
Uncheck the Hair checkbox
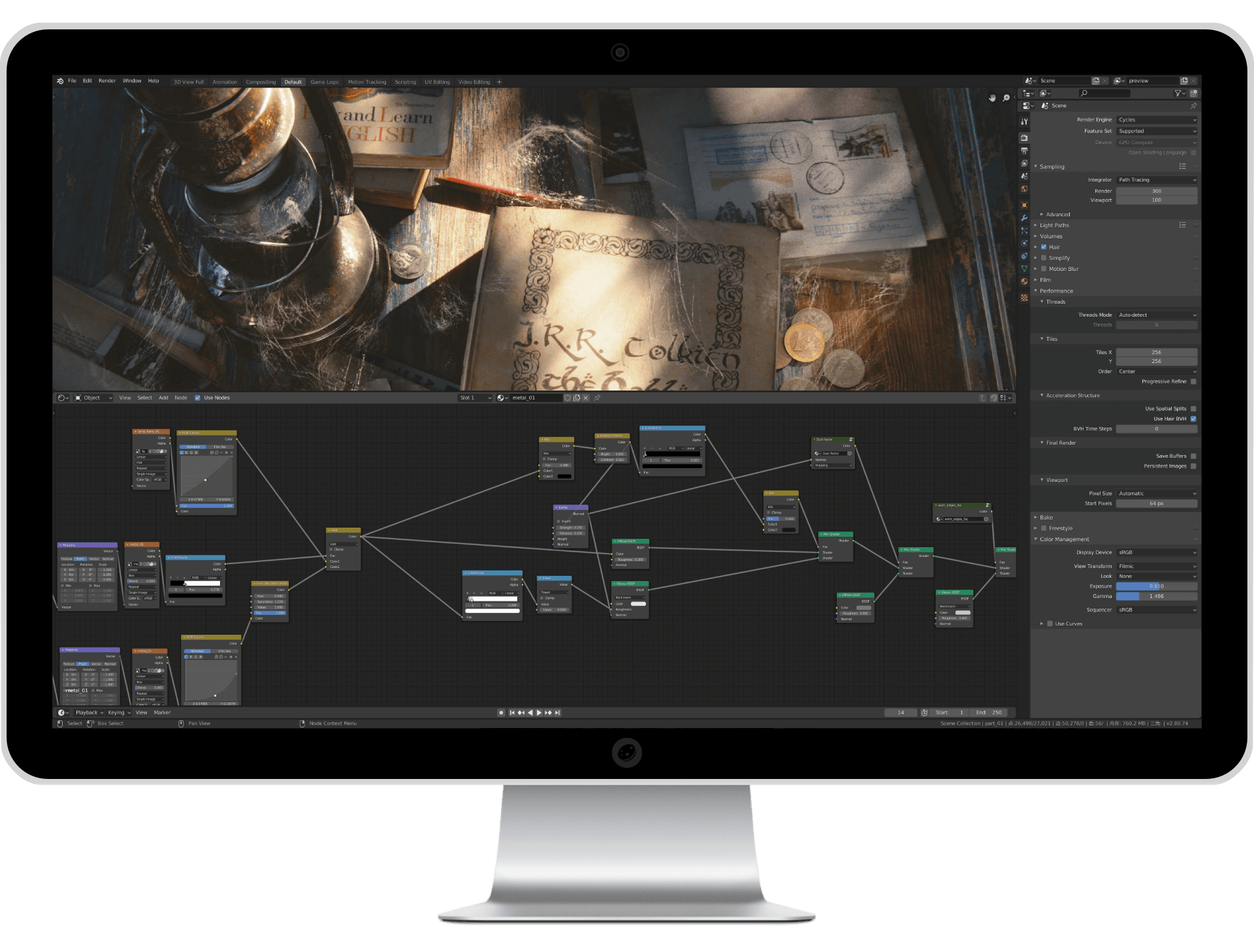(x=1044, y=247)
